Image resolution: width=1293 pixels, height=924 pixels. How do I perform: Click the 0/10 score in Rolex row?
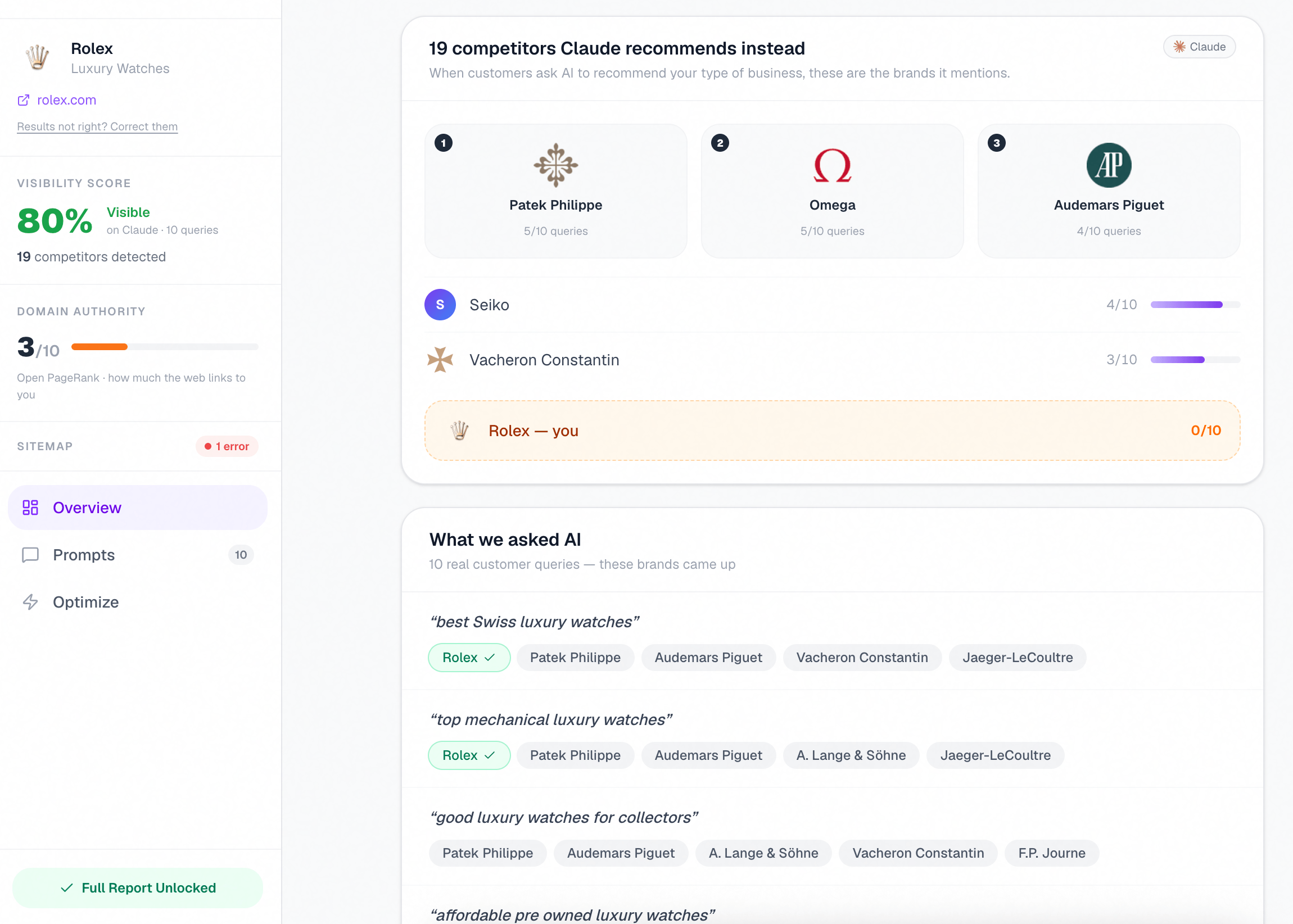[1206, 430]
